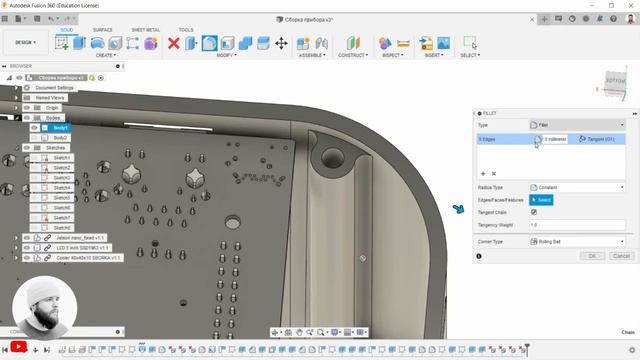Hide the LCD 5 inch component

(27, 248)
